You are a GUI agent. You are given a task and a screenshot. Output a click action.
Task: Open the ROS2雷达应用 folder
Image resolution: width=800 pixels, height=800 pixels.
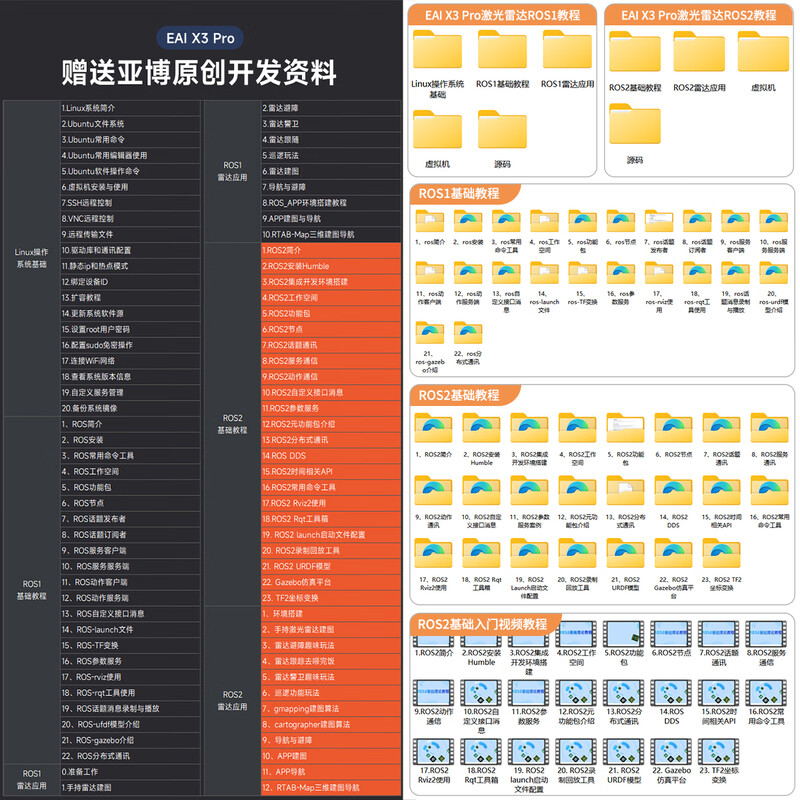[699, 53]
